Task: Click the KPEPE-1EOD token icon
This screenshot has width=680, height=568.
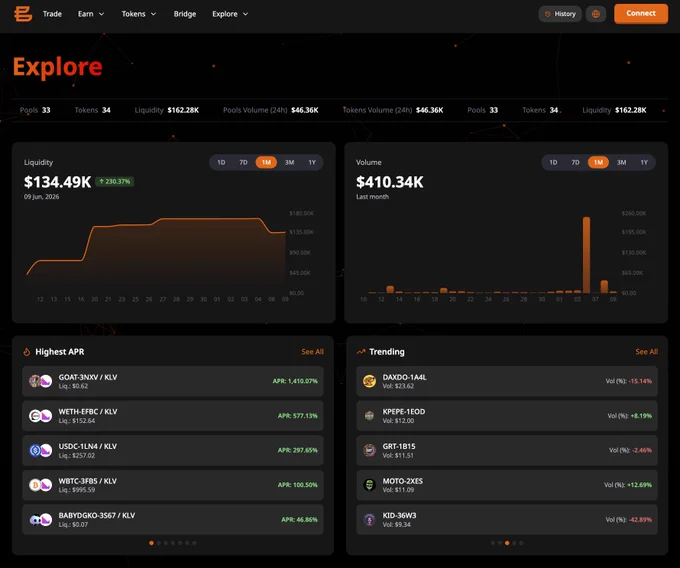Action: click(369, 416)
